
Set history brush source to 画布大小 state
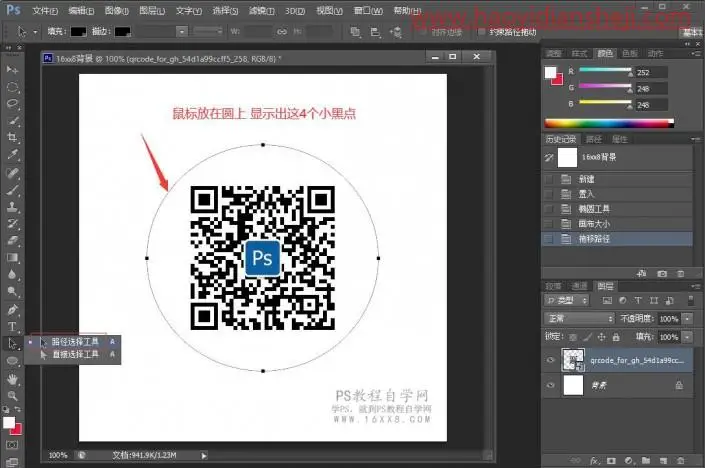click(549, 224)
